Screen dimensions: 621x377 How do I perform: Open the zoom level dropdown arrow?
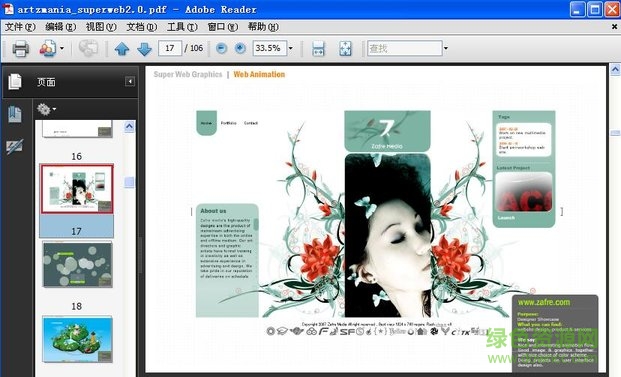291,48
